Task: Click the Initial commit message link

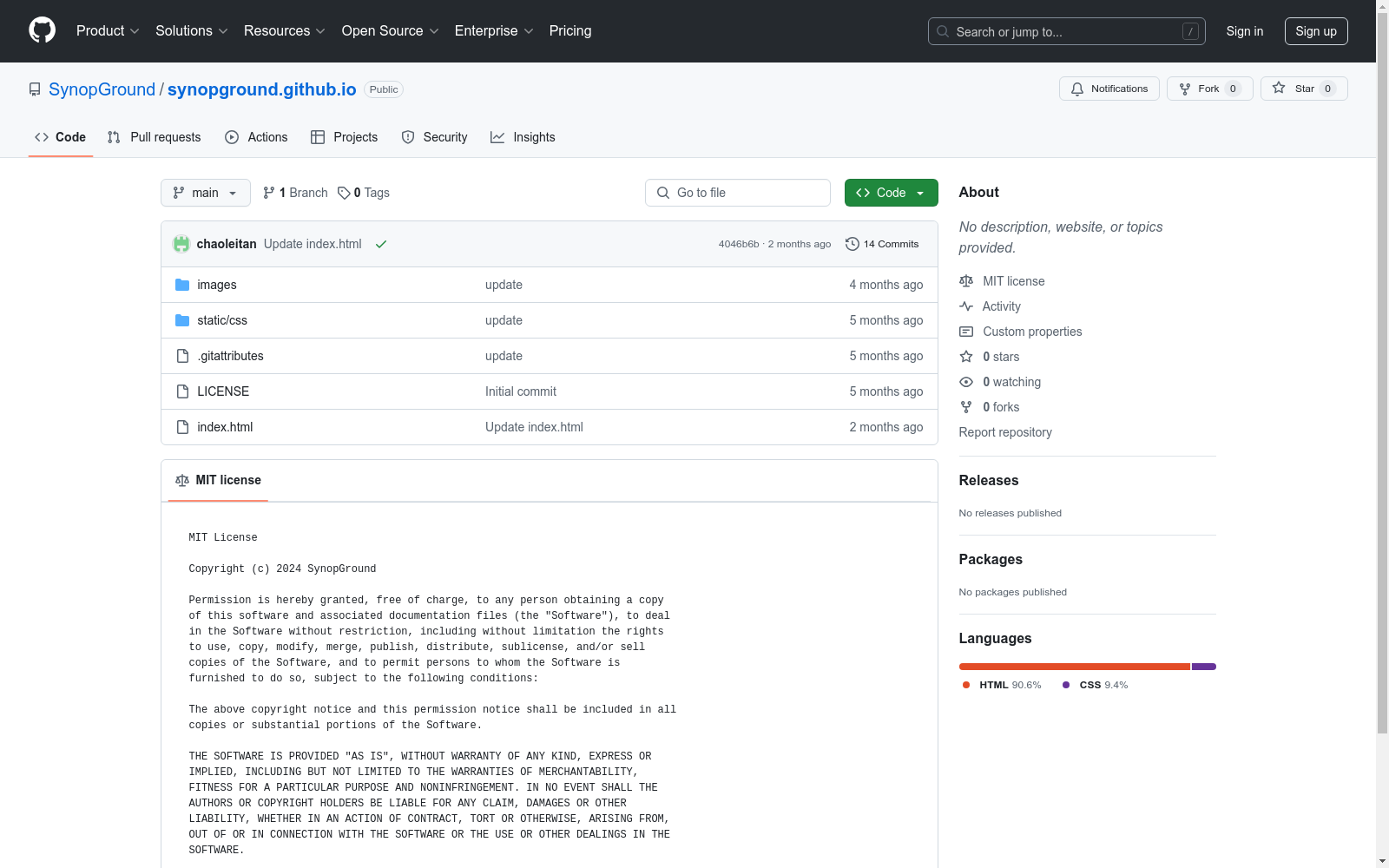Action: tap(521, 391)
